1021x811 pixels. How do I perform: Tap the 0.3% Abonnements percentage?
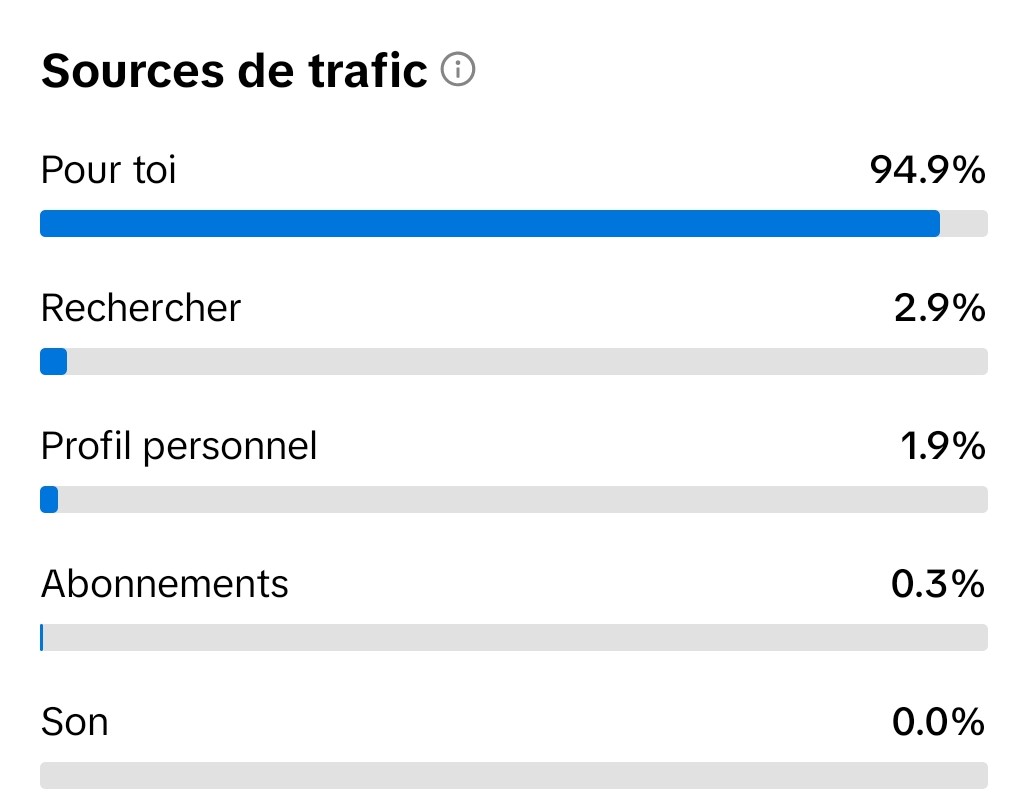pyautogui.click(x=937, y=584)
